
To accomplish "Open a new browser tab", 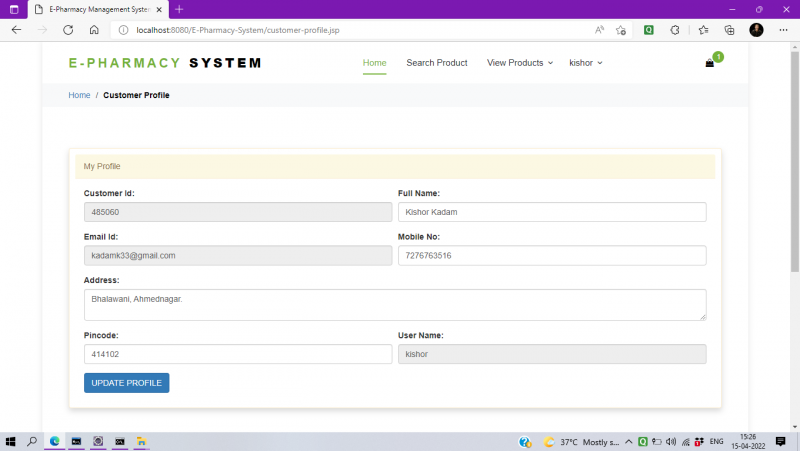I will 179,9.
